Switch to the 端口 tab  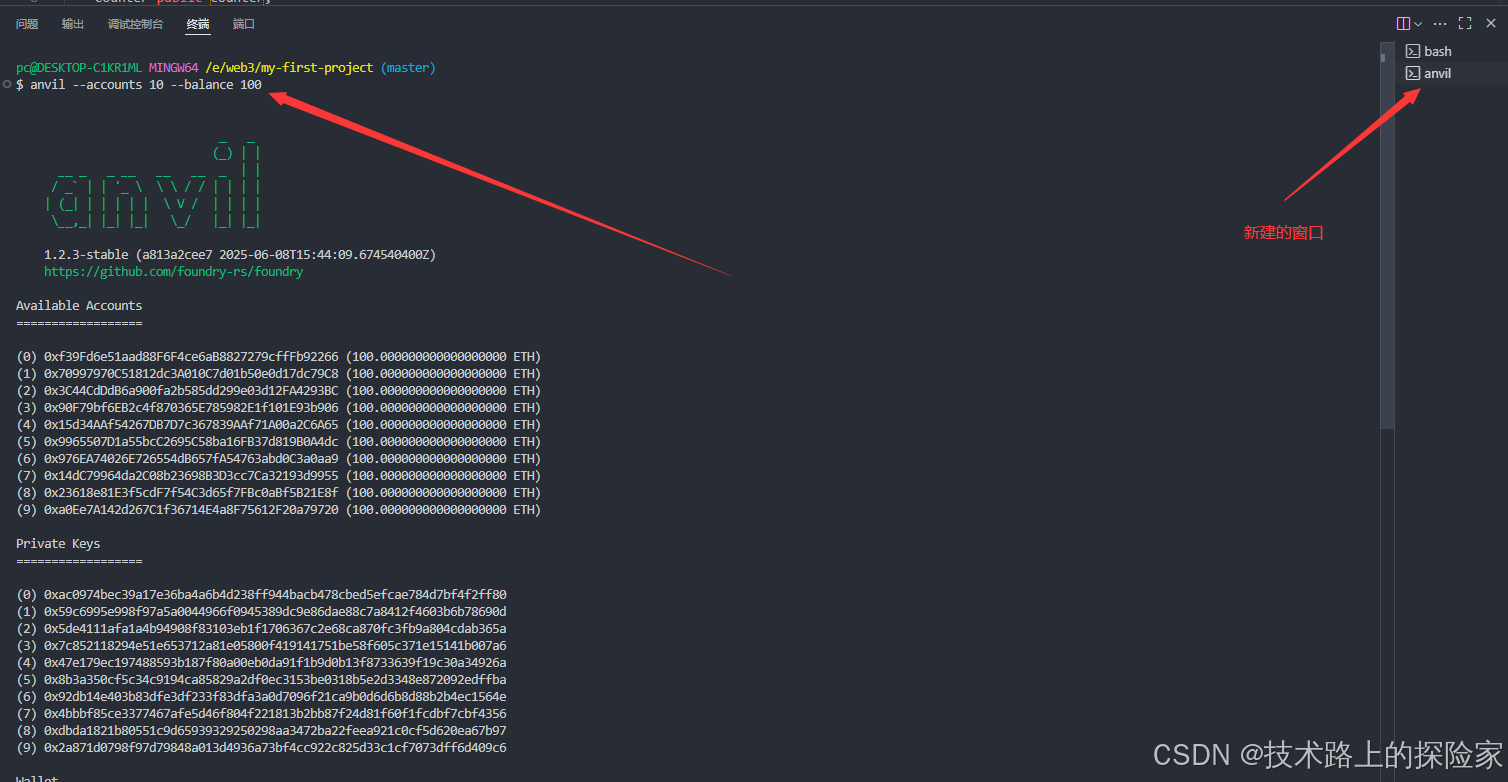pos(243,24)
